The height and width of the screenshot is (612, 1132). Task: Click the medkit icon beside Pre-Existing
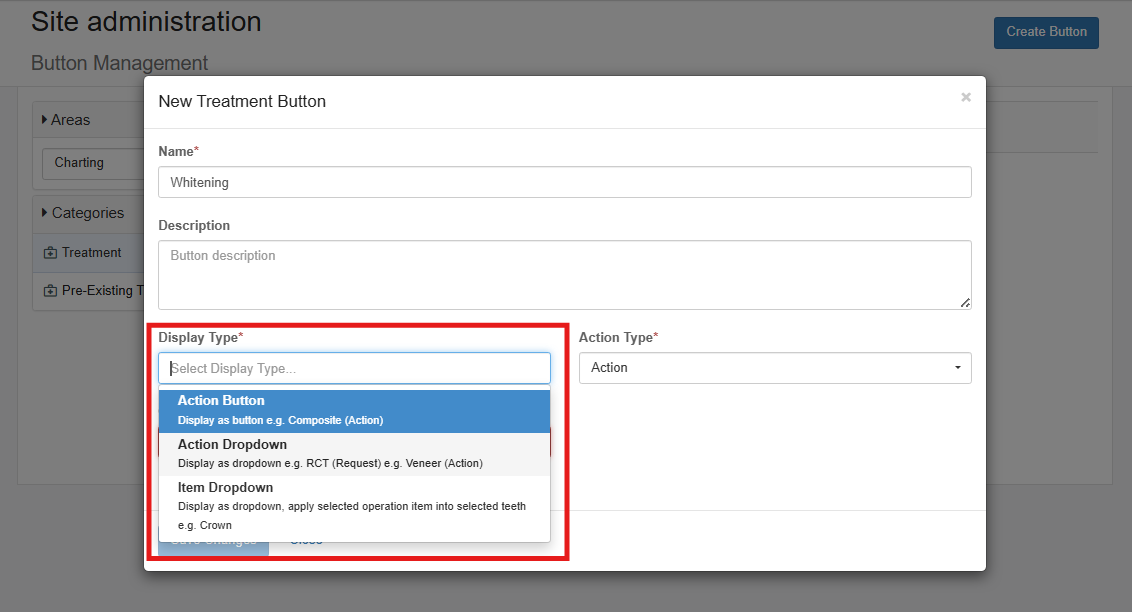pos(50,291)
